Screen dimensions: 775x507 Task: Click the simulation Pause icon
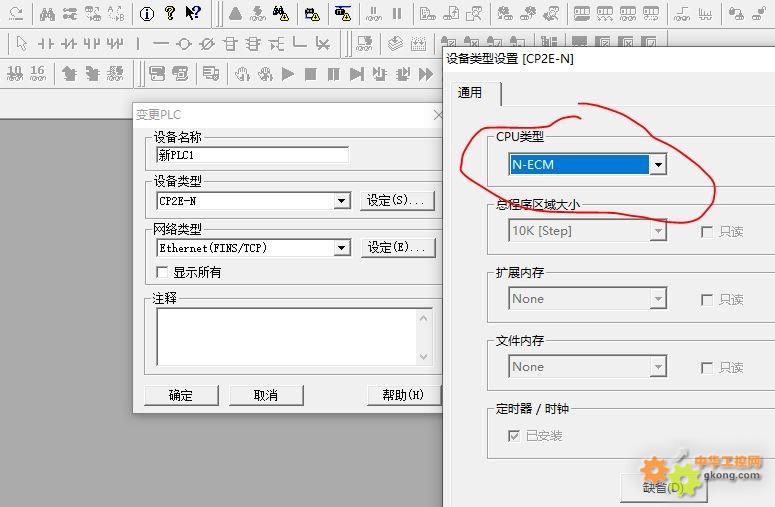tap(334, 75)
